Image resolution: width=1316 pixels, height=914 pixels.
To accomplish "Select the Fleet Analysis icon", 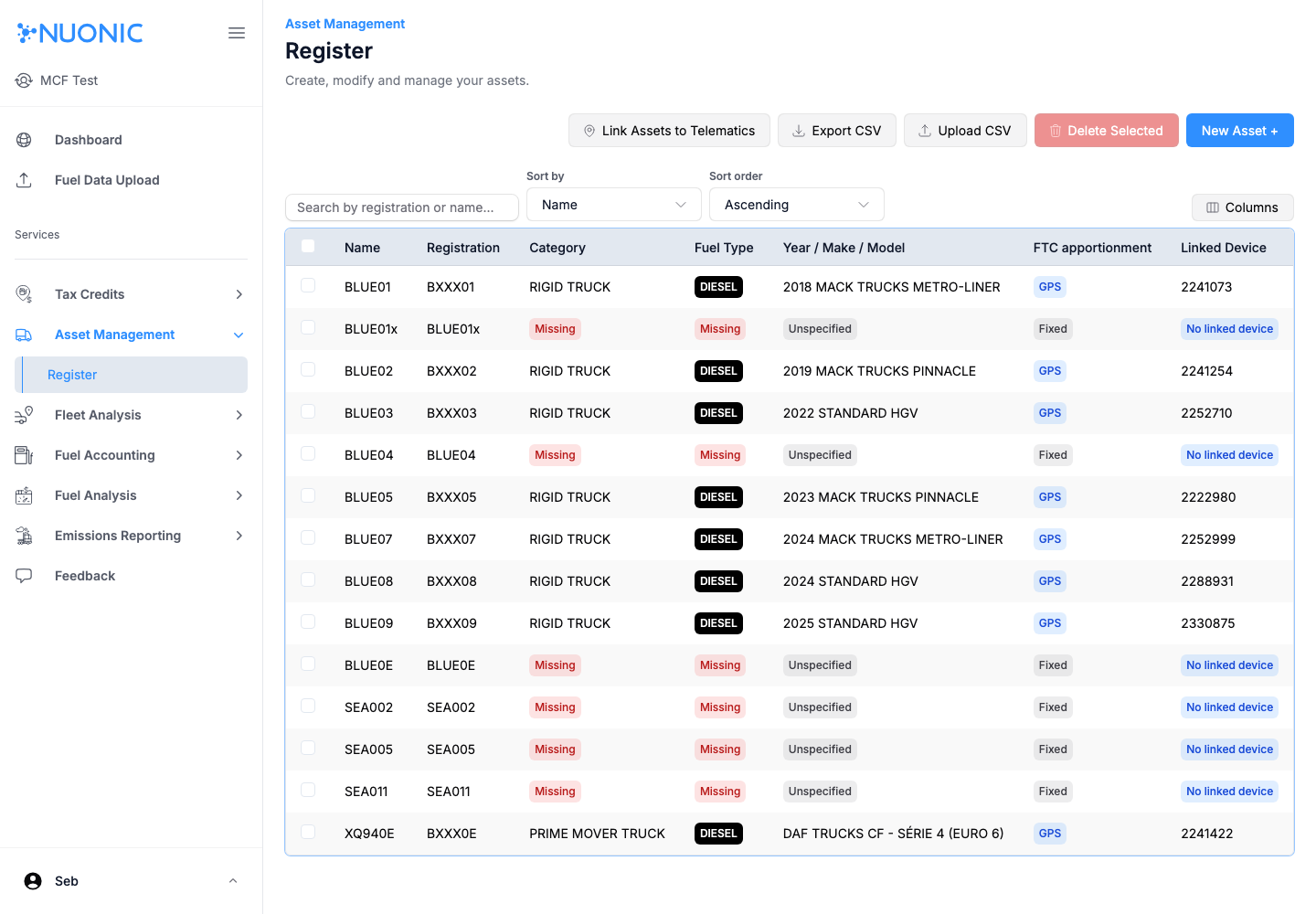I will click(x=23, y=414).
